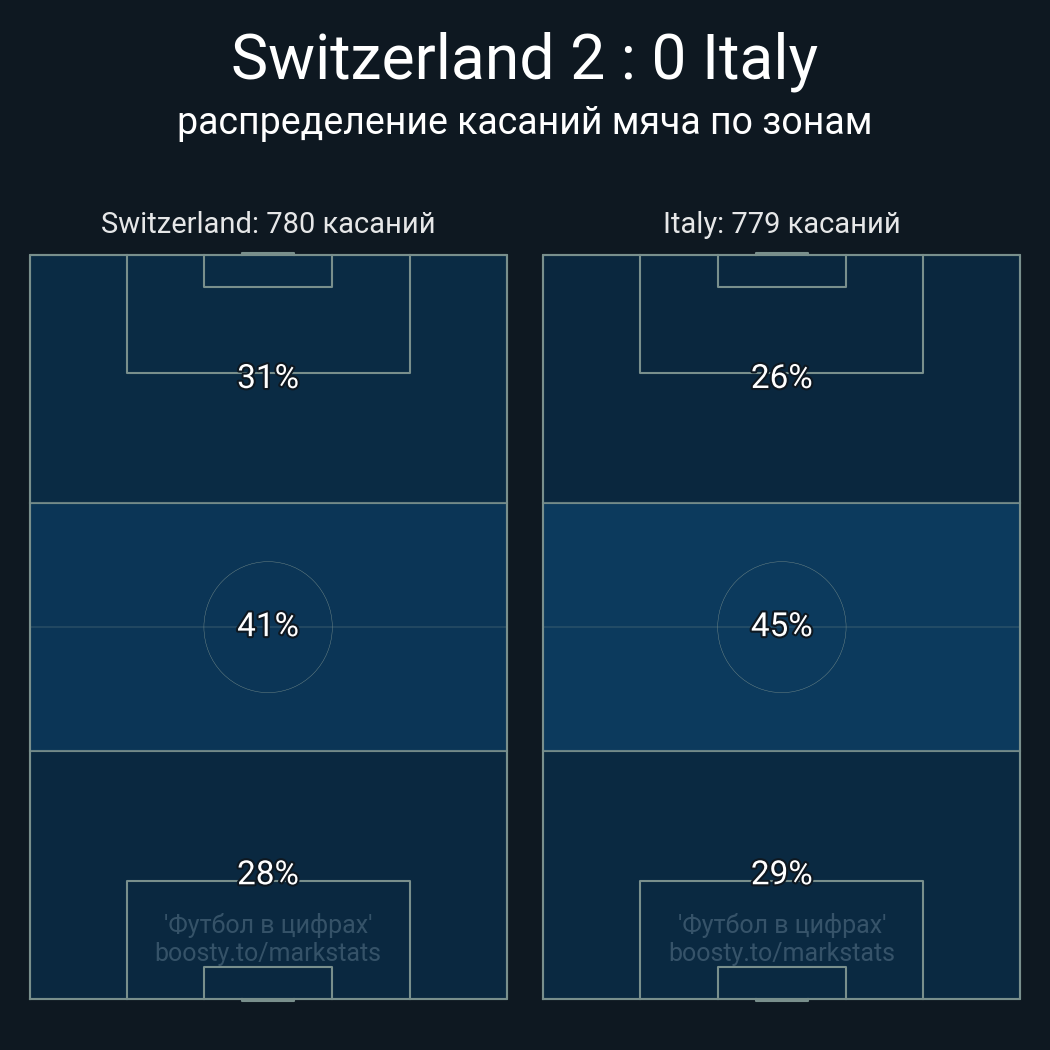Open boosty.to/markstats link on Switzerland pitch

point(268,952)
